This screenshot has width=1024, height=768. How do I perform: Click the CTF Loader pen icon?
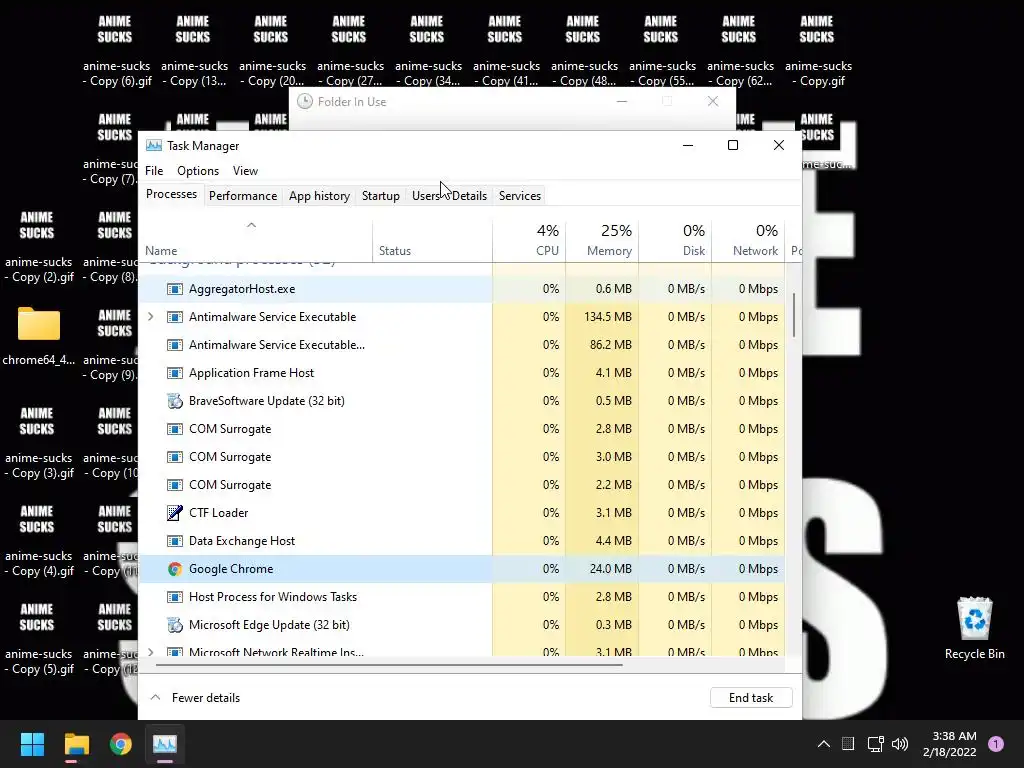(x=174, y=513)
